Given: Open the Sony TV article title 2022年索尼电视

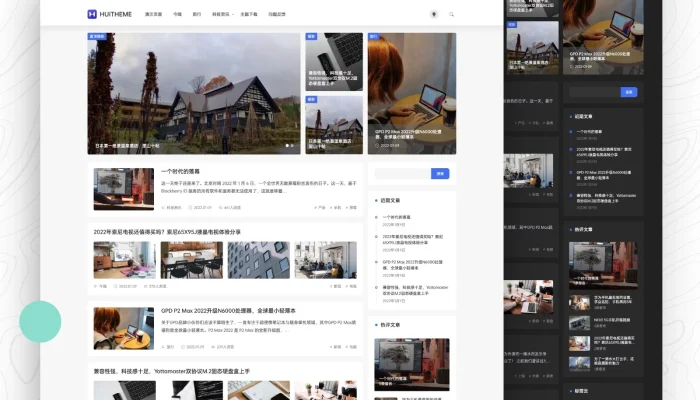Looking at the screenshot, I should pos(167,231).
